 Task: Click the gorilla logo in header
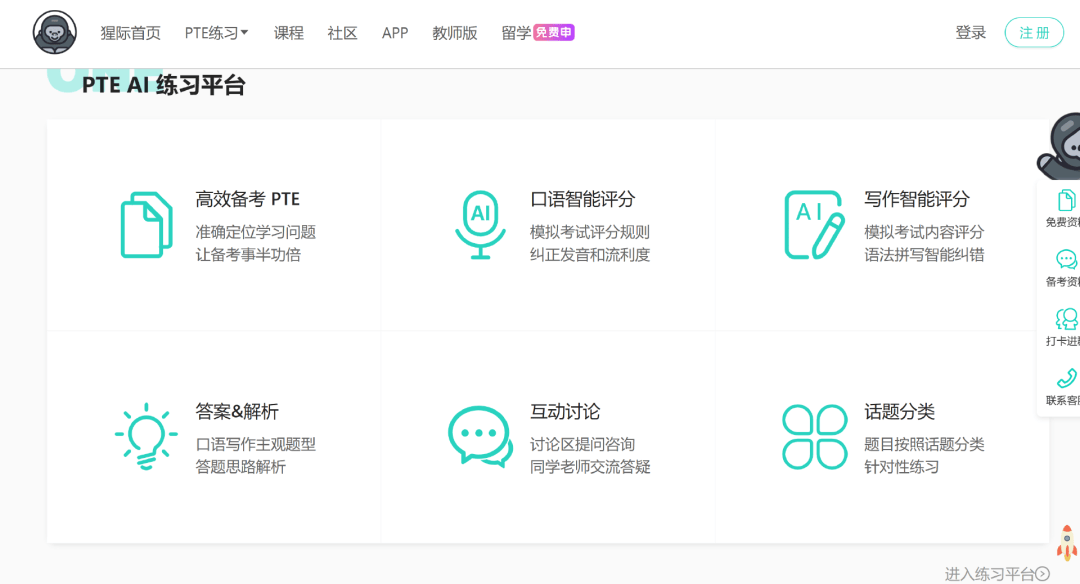pyautogui.click(x=54, y=32)
